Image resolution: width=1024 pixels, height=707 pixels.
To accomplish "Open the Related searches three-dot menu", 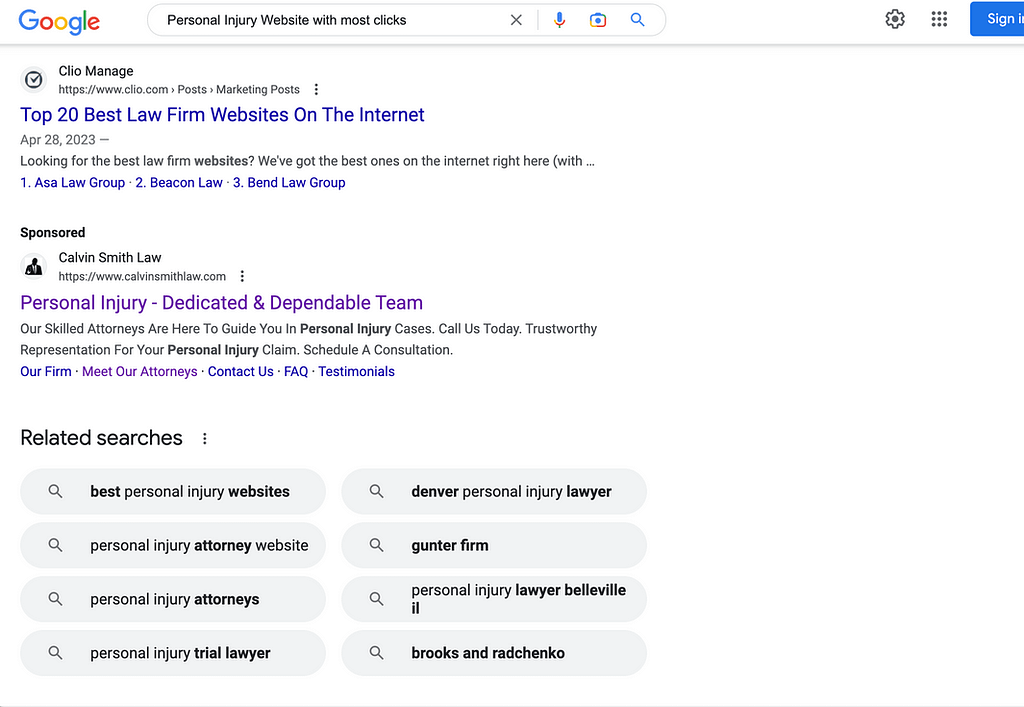I will pos(204,439).
